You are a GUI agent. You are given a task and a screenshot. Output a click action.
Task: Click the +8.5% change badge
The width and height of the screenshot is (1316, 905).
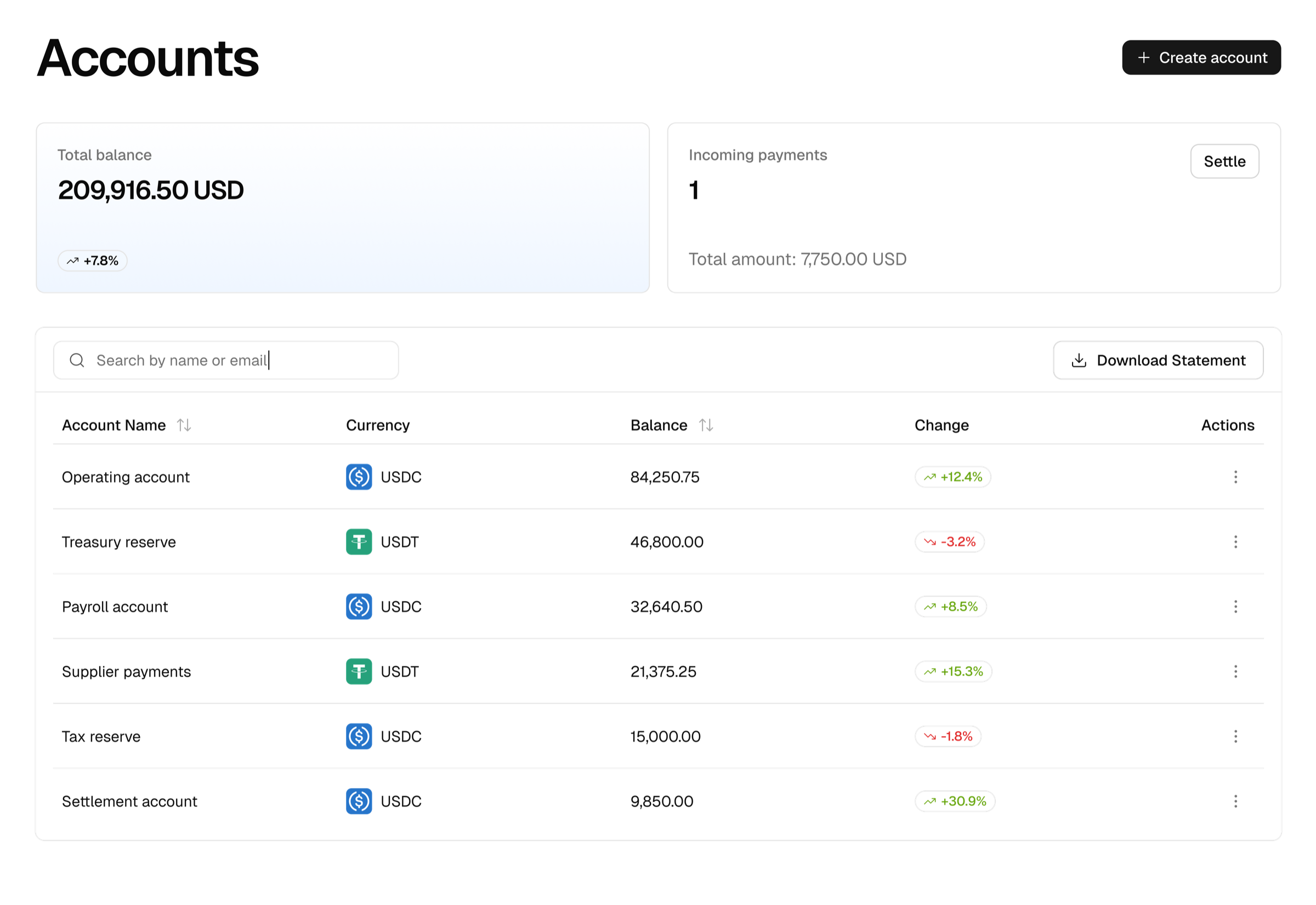950,606
